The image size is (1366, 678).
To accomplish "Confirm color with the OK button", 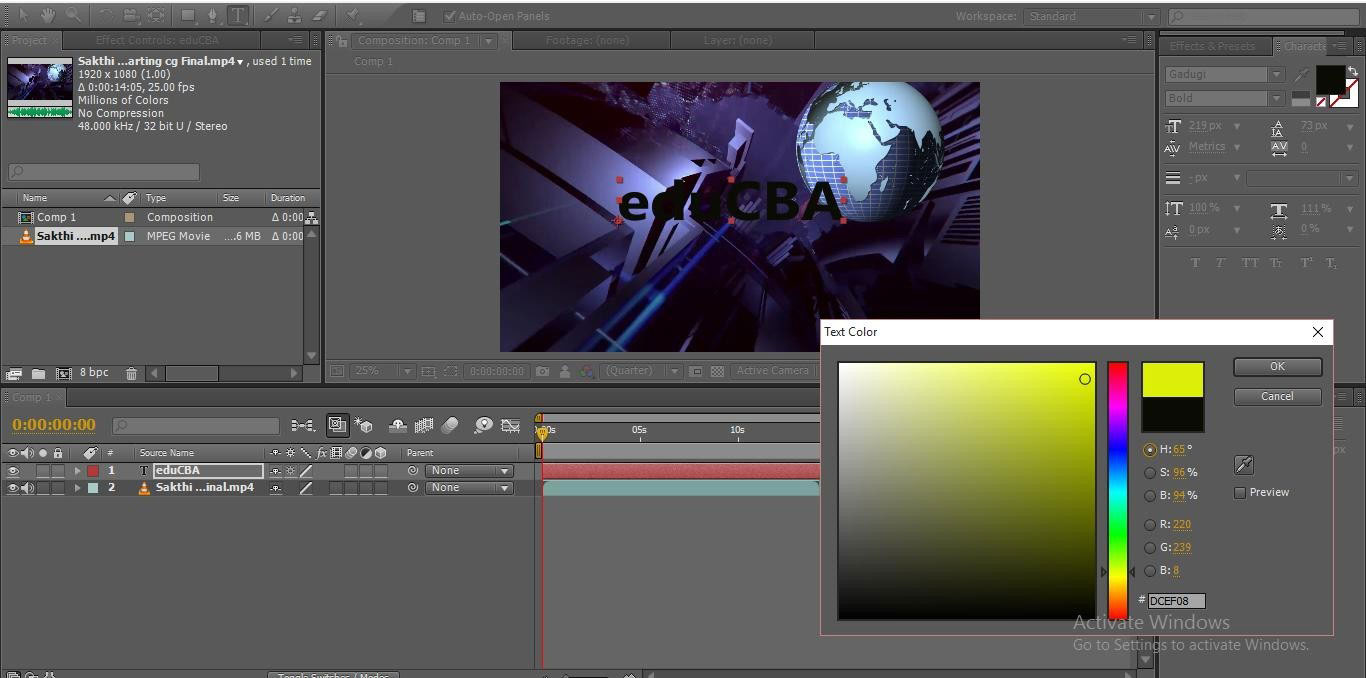I will click(x=1277, y=367).
